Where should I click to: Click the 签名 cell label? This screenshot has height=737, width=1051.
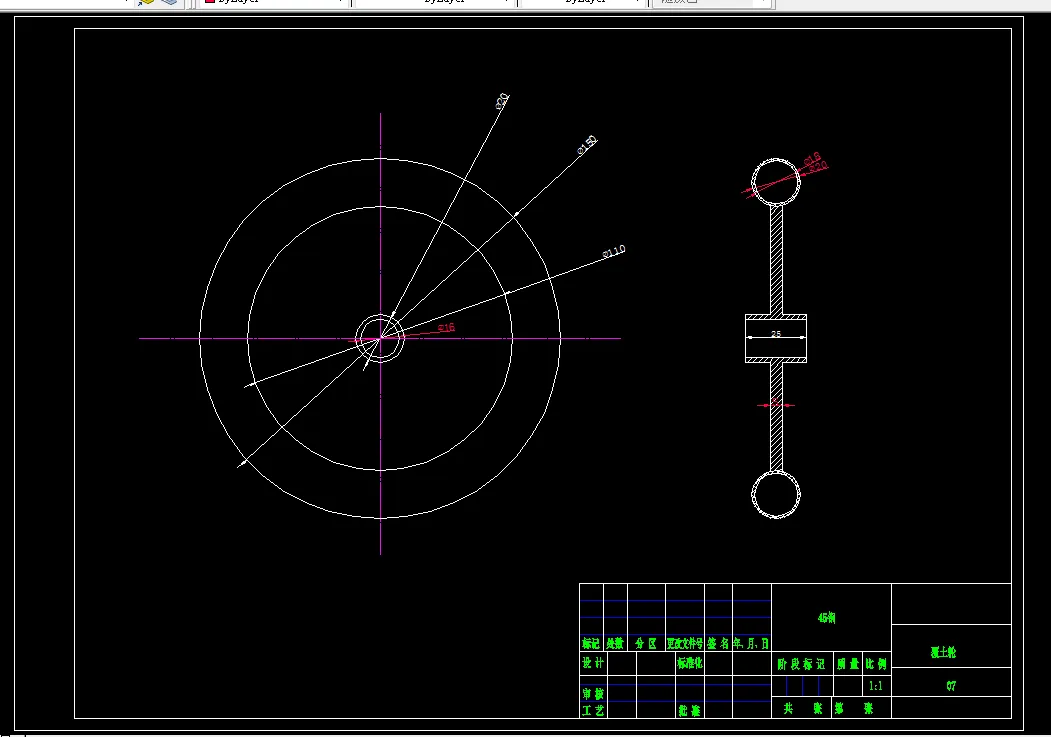(718, 643)
